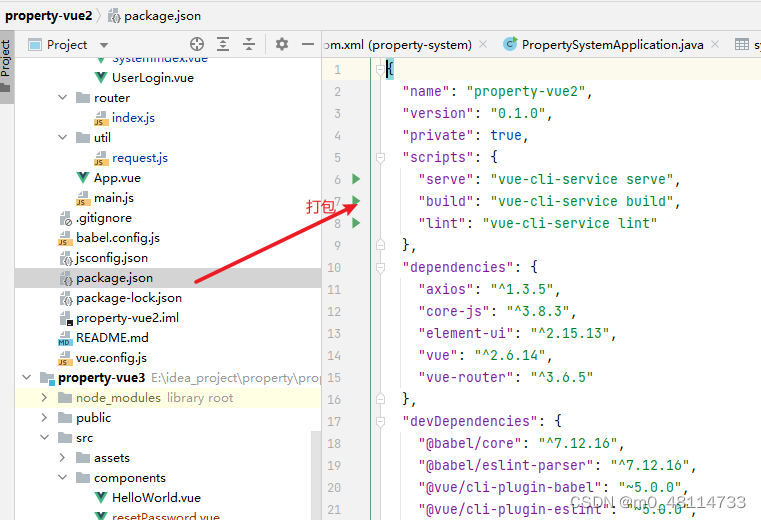Select property-vue2.iml file
761x520 pixels.
click(127, 318)
